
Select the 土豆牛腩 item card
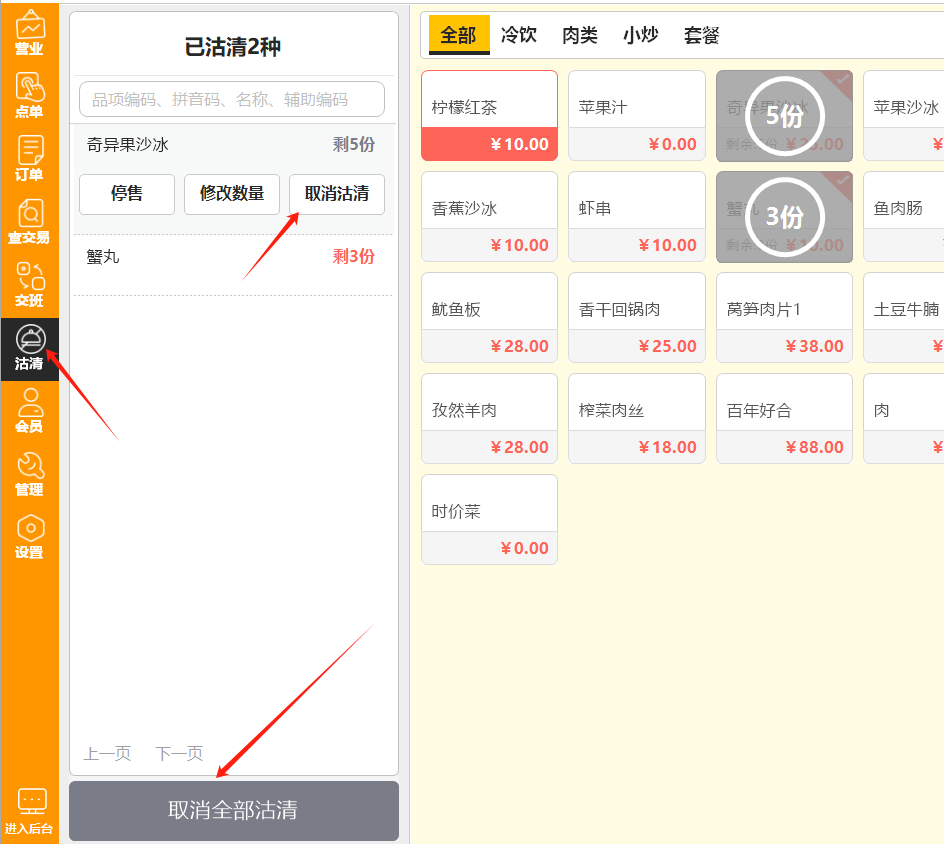(x=904, y=318)
